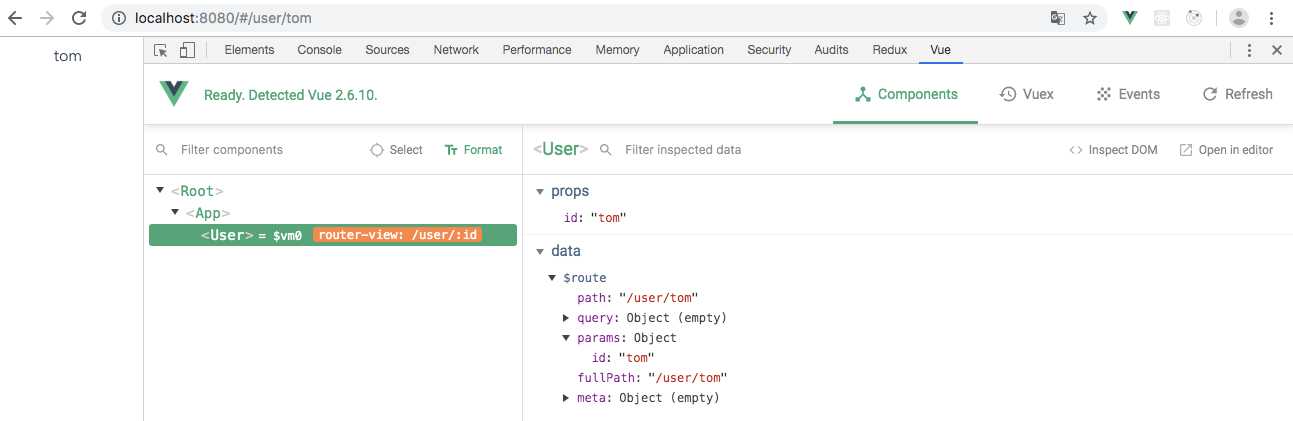The image size is (1293, 421).
Task: Toggle the device toolbar icon
Action: pos(187,50)
